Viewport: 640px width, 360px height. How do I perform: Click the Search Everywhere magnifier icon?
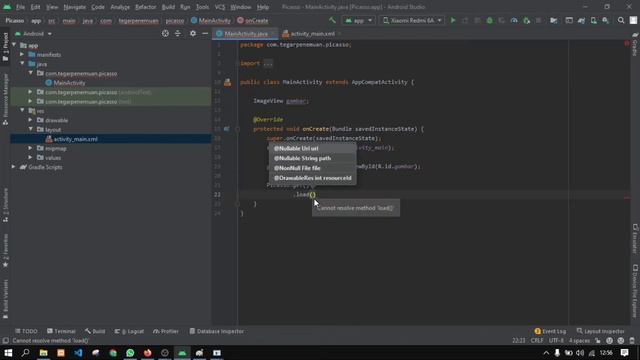pos(621,20)
